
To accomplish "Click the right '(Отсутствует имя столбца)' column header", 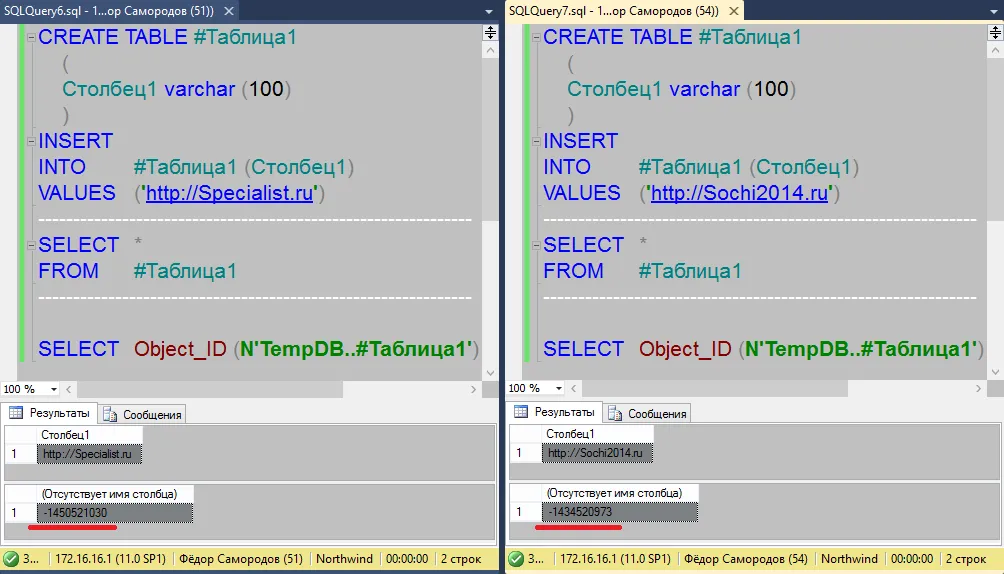I will [620, 493].
